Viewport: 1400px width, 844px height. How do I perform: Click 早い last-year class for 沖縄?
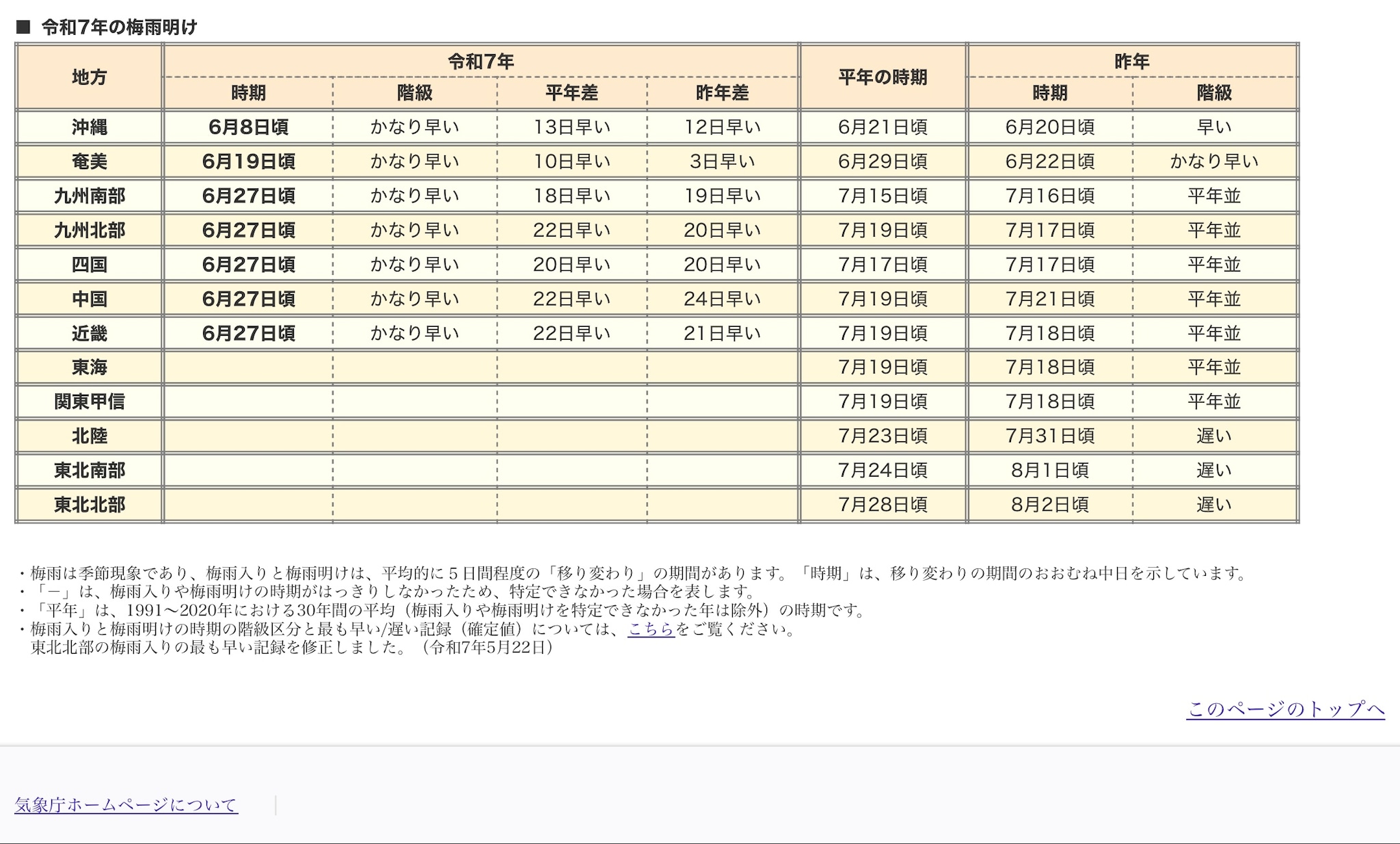point(1214,127)
